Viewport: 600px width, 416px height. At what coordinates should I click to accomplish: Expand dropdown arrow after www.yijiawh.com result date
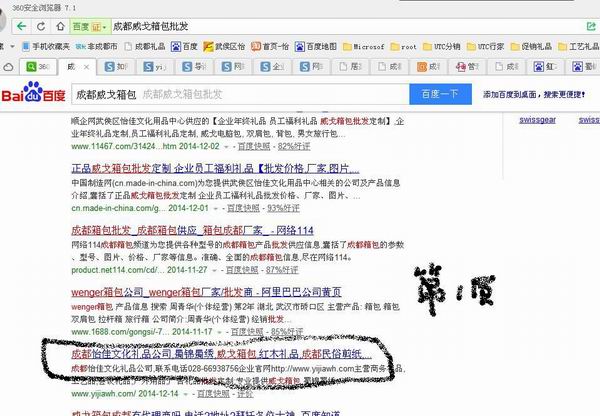[186, 394]
